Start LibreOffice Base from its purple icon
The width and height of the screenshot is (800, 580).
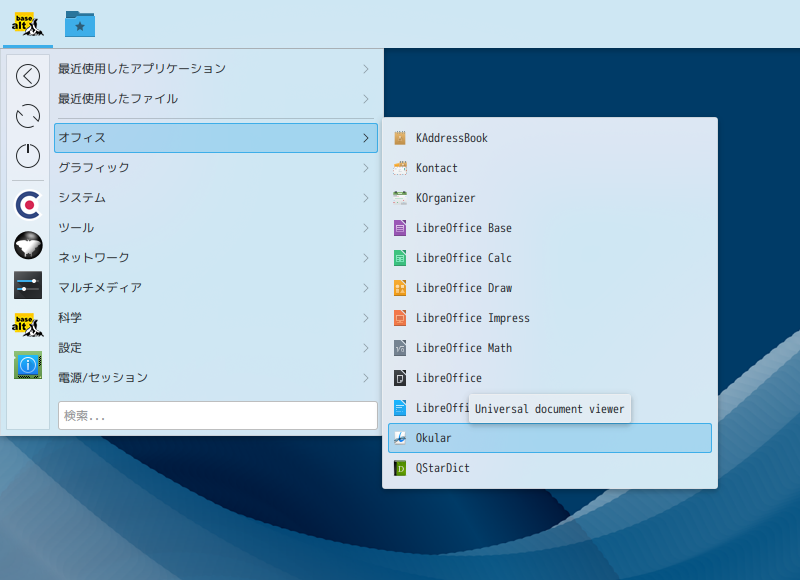tap(400, 228)
